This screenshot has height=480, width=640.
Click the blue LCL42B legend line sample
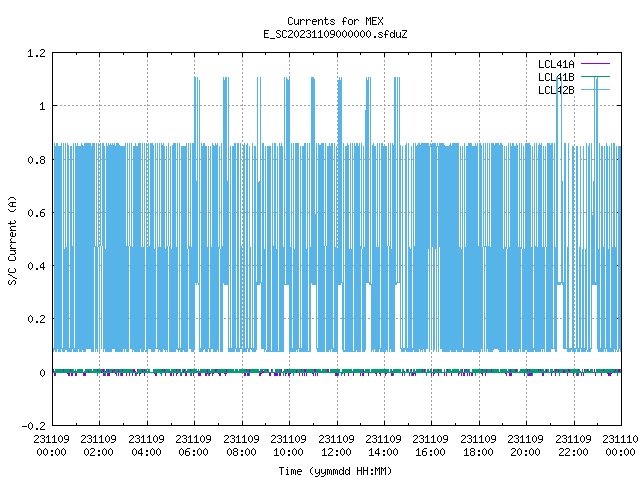595,90
